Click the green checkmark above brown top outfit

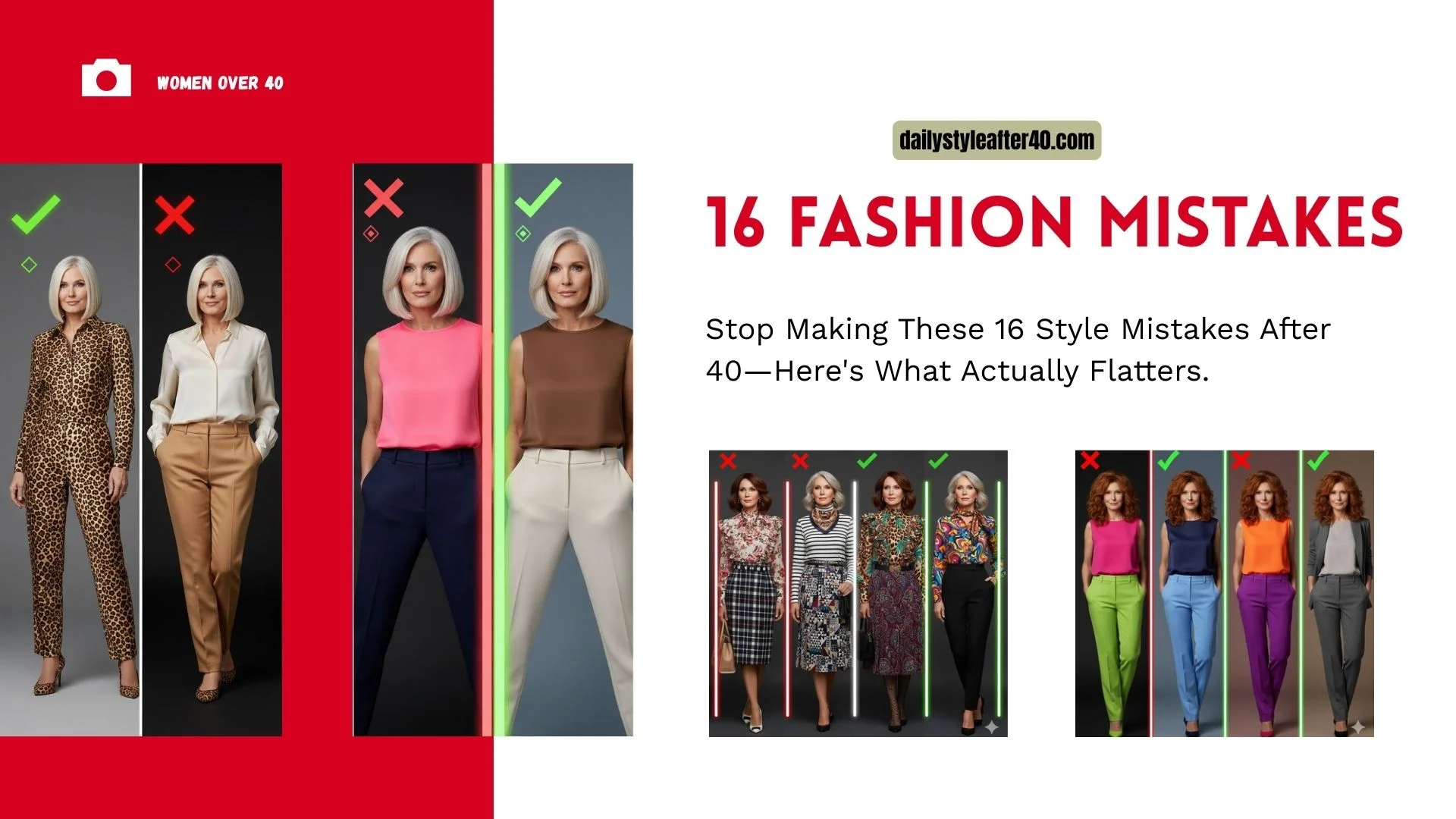[538, 197]
